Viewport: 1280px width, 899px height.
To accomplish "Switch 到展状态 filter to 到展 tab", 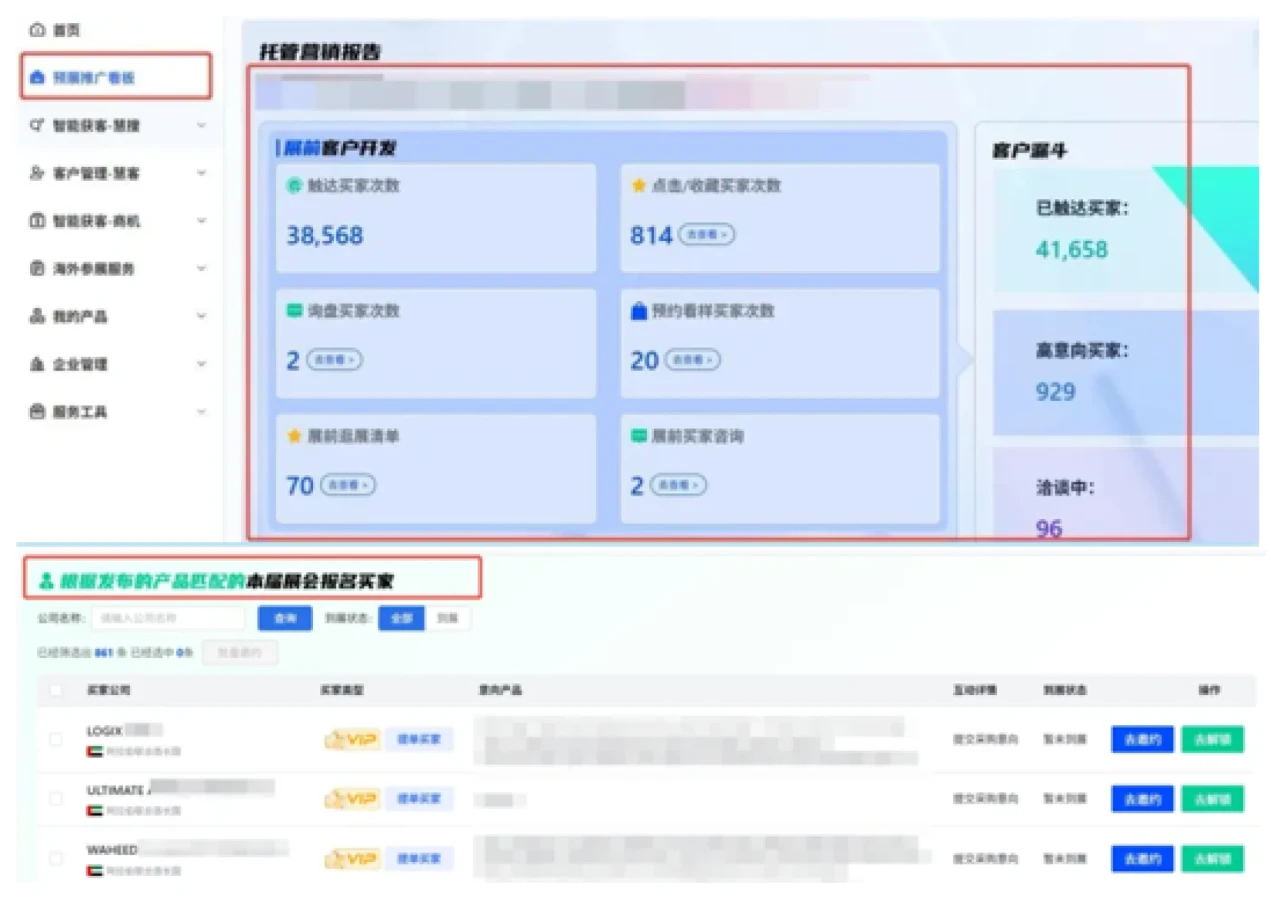I will (447, 618).
